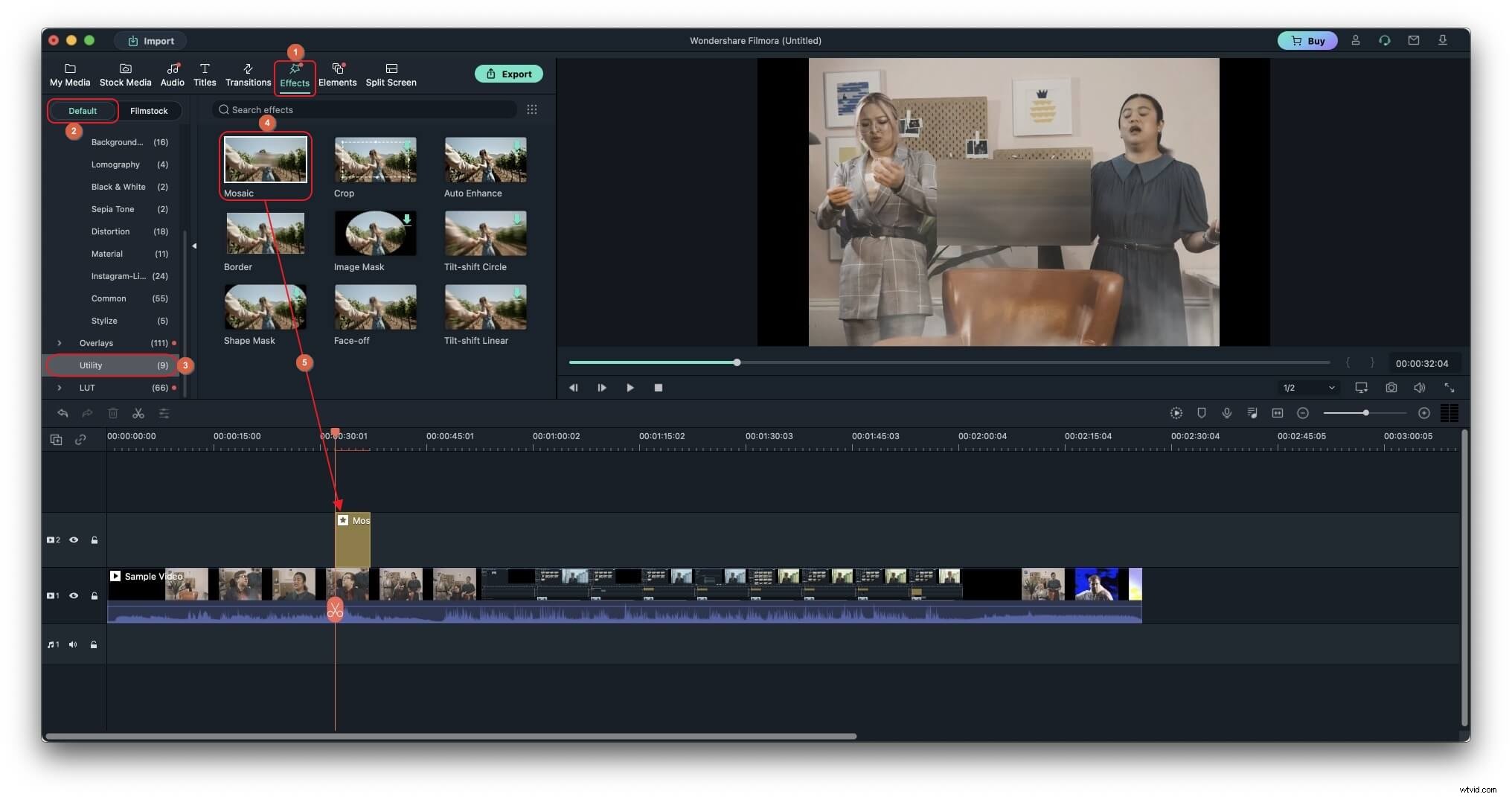
Task: Expand the LUT effects category
Action: pos(60,388)
